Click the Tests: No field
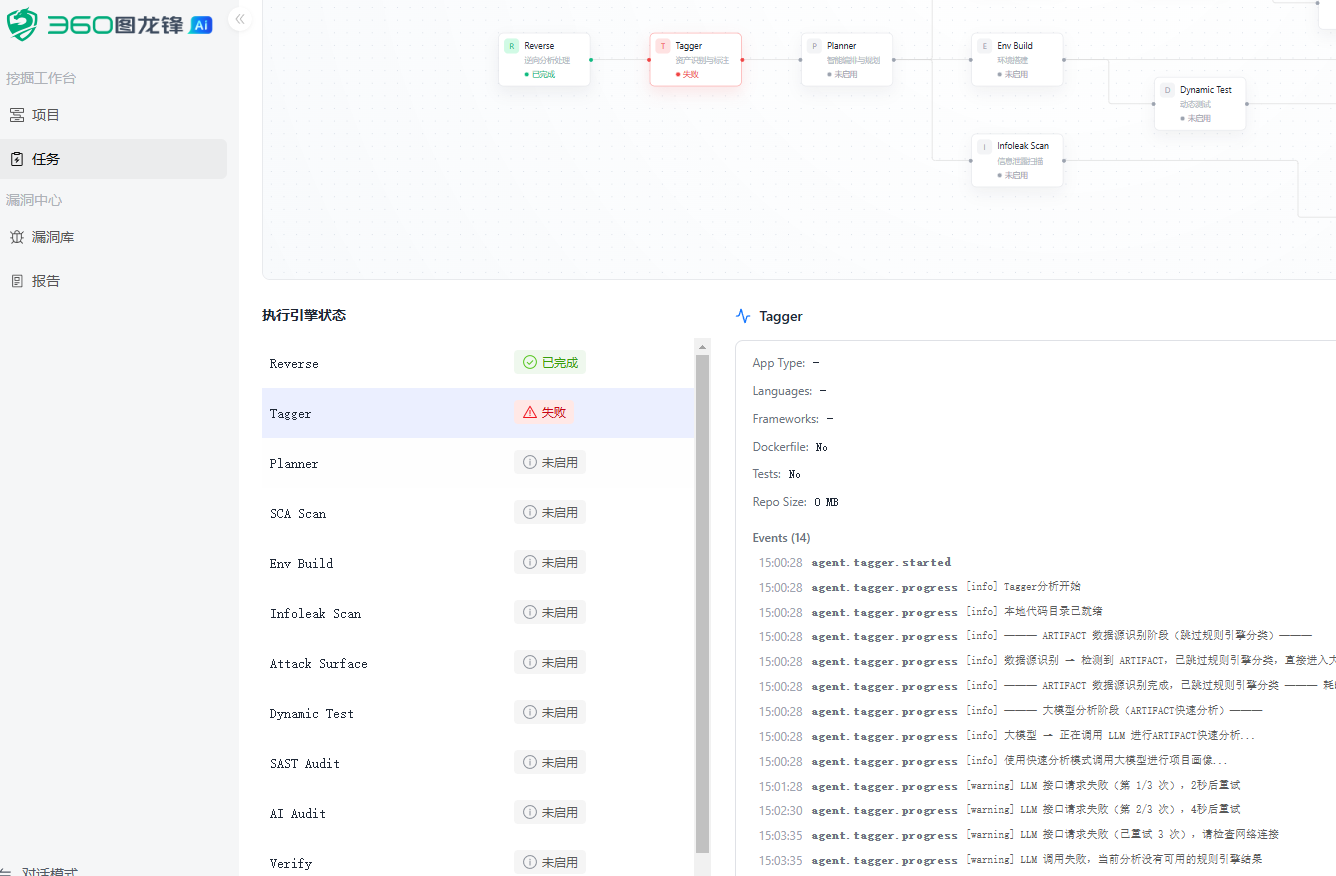Screen dimensions: 1336x876 pyautogui.click(x=777, y=474)
